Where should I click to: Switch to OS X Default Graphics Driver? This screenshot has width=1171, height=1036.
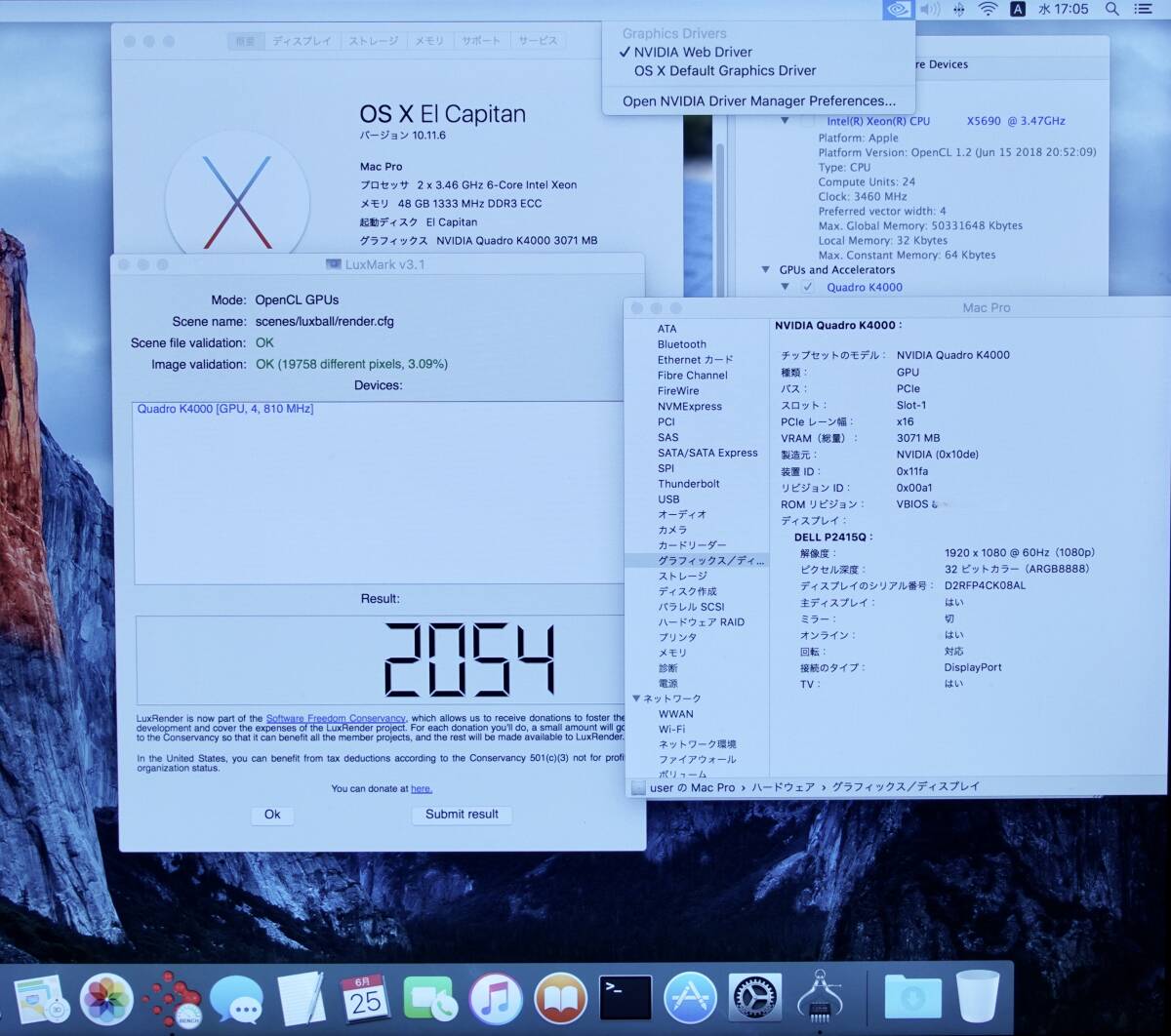[x=724, y=71]
